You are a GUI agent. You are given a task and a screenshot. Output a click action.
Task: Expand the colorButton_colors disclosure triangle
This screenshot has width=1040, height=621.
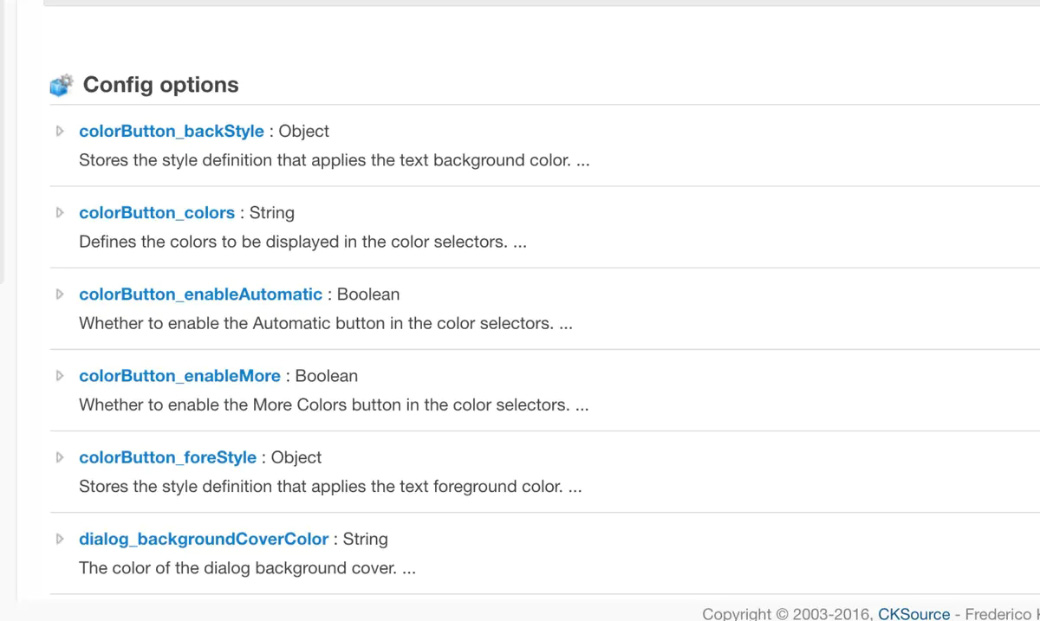(60, 212)
